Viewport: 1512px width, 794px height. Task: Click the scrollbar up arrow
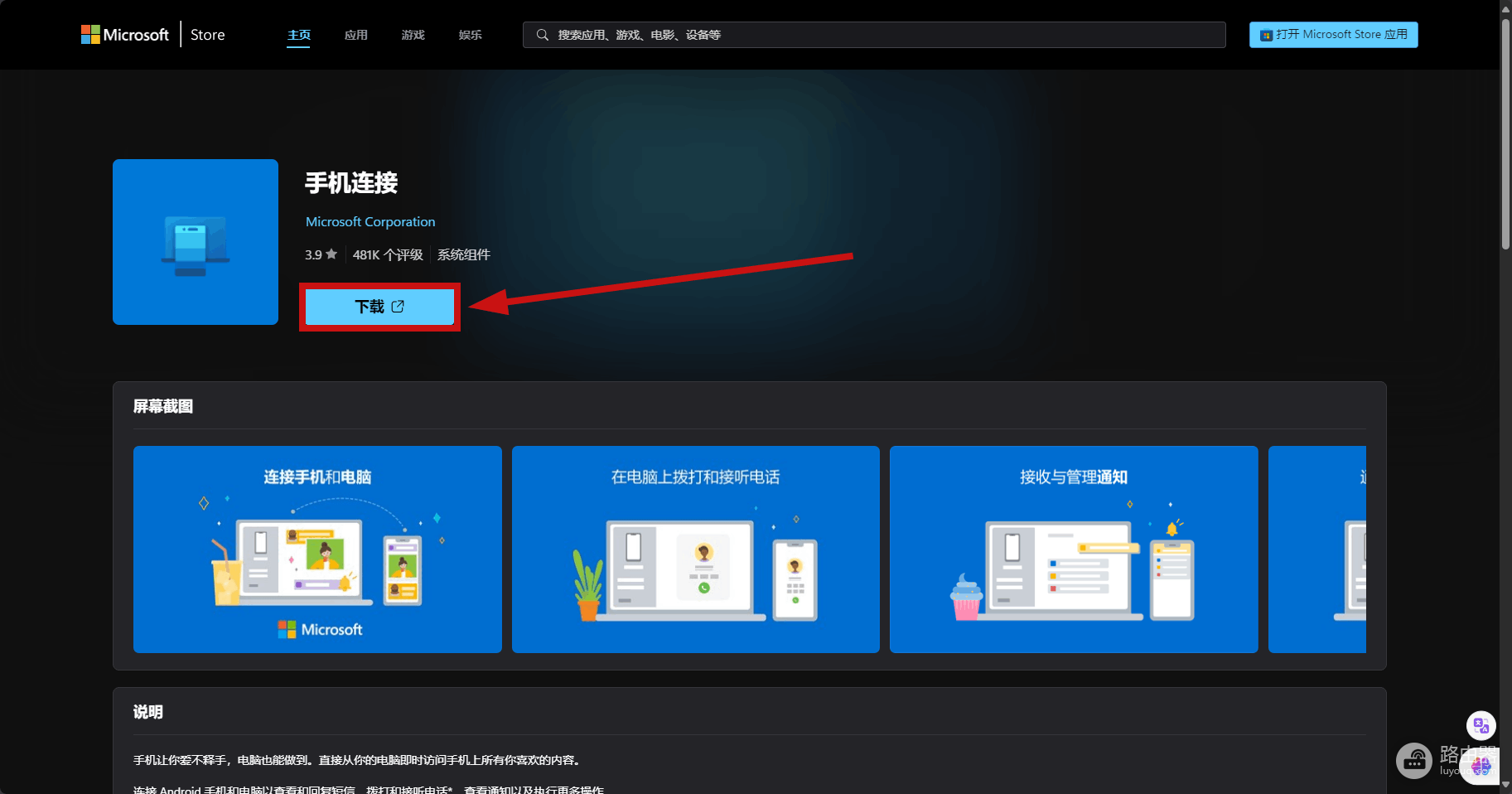pyautogui.click(x=1505, y=8)
